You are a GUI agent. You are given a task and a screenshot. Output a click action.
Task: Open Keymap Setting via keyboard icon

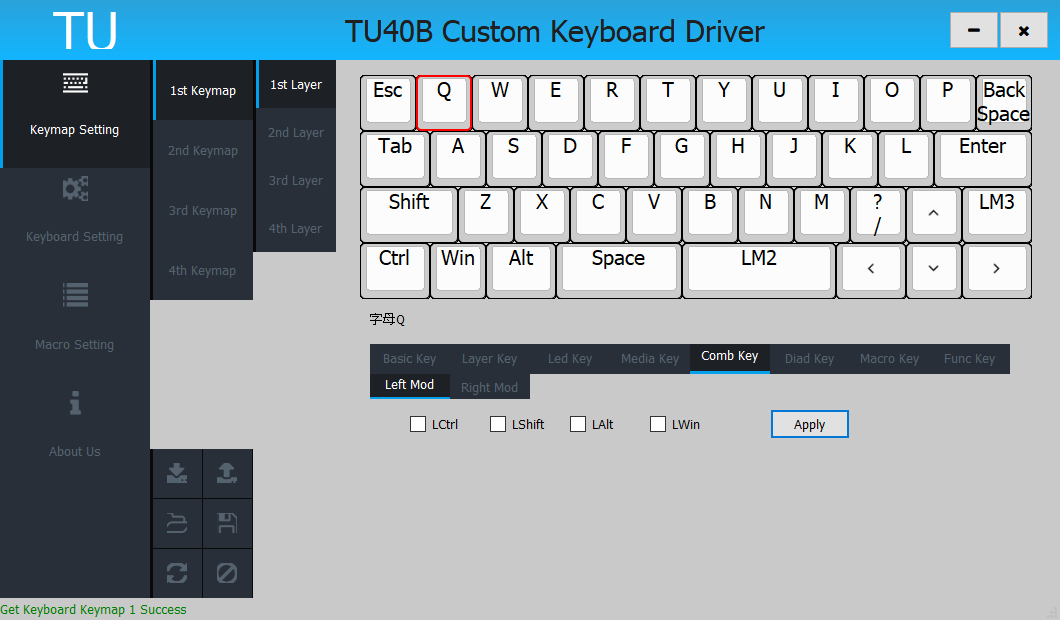(x=75, y=83)
